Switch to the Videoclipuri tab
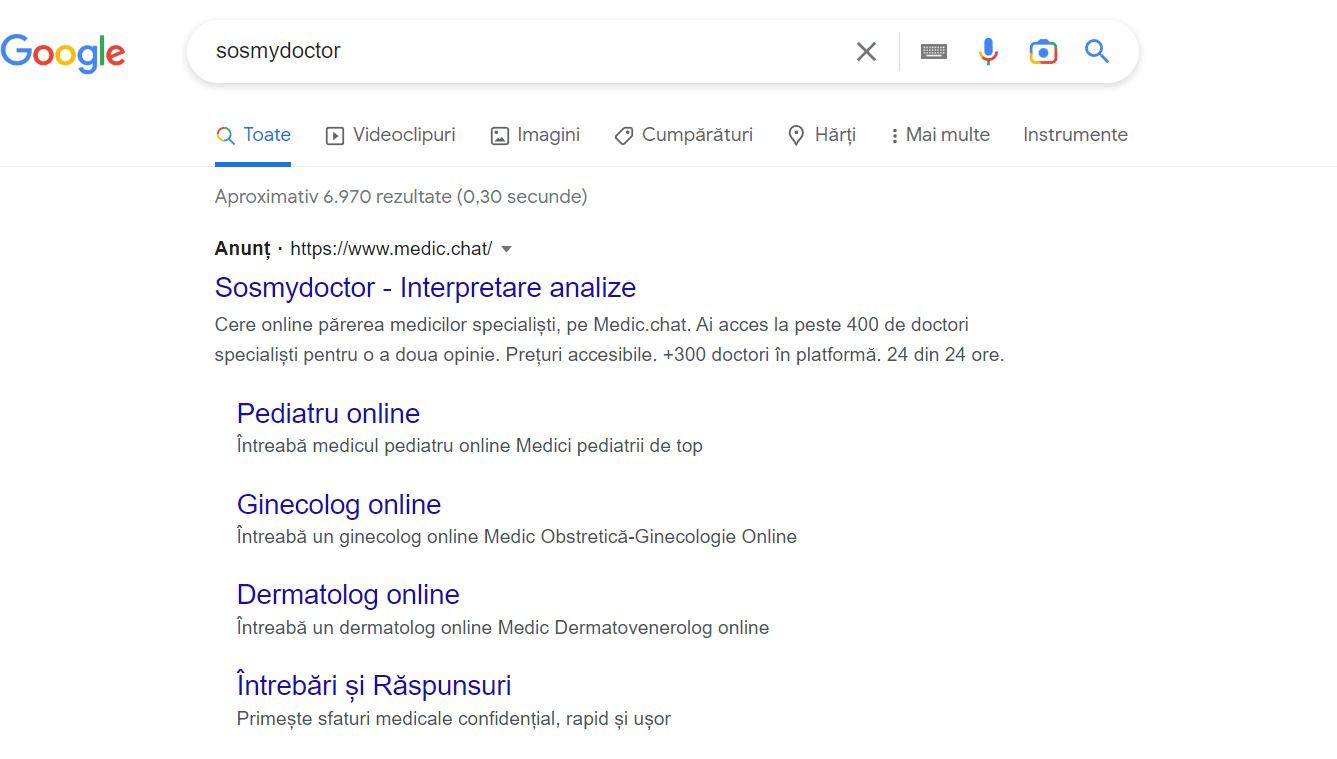The image size is (1337, 759). 391,135
